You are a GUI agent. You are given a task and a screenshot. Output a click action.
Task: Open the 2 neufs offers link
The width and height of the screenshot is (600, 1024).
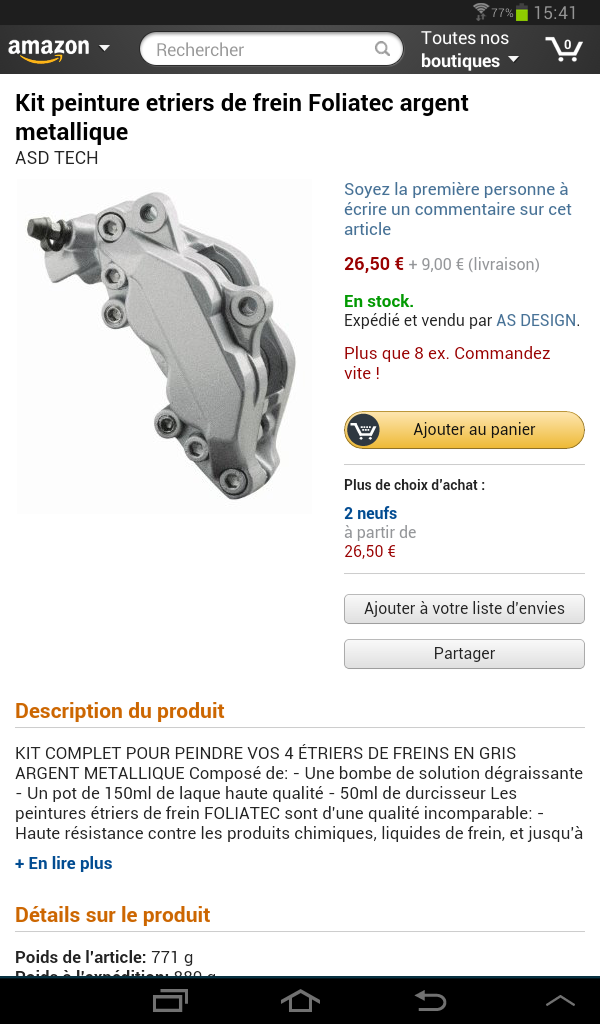pos(370,513)
